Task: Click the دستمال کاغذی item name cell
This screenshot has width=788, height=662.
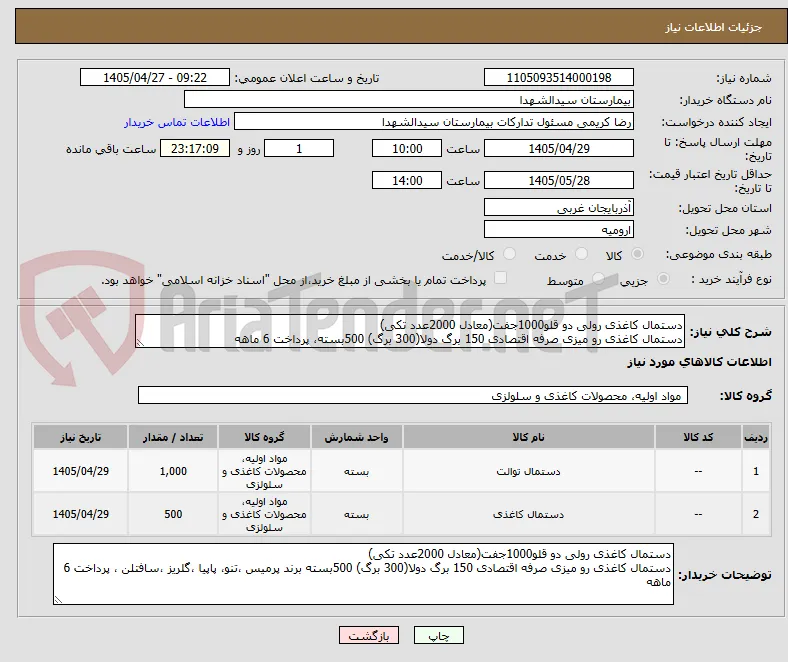Action: tap(529, 514)
